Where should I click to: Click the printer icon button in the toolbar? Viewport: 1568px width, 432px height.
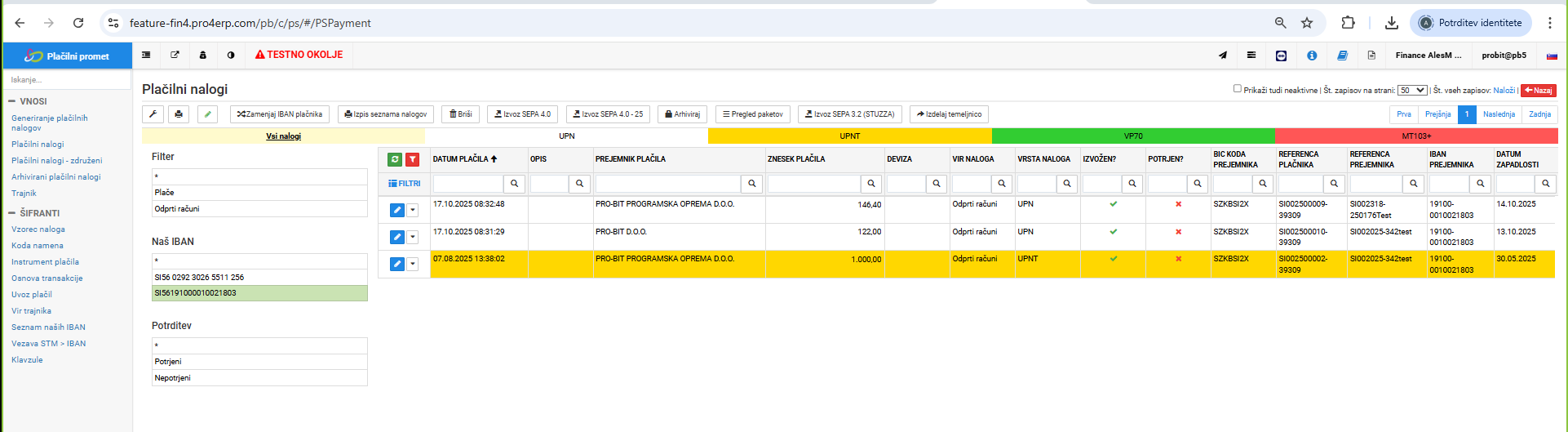point(179,114)
